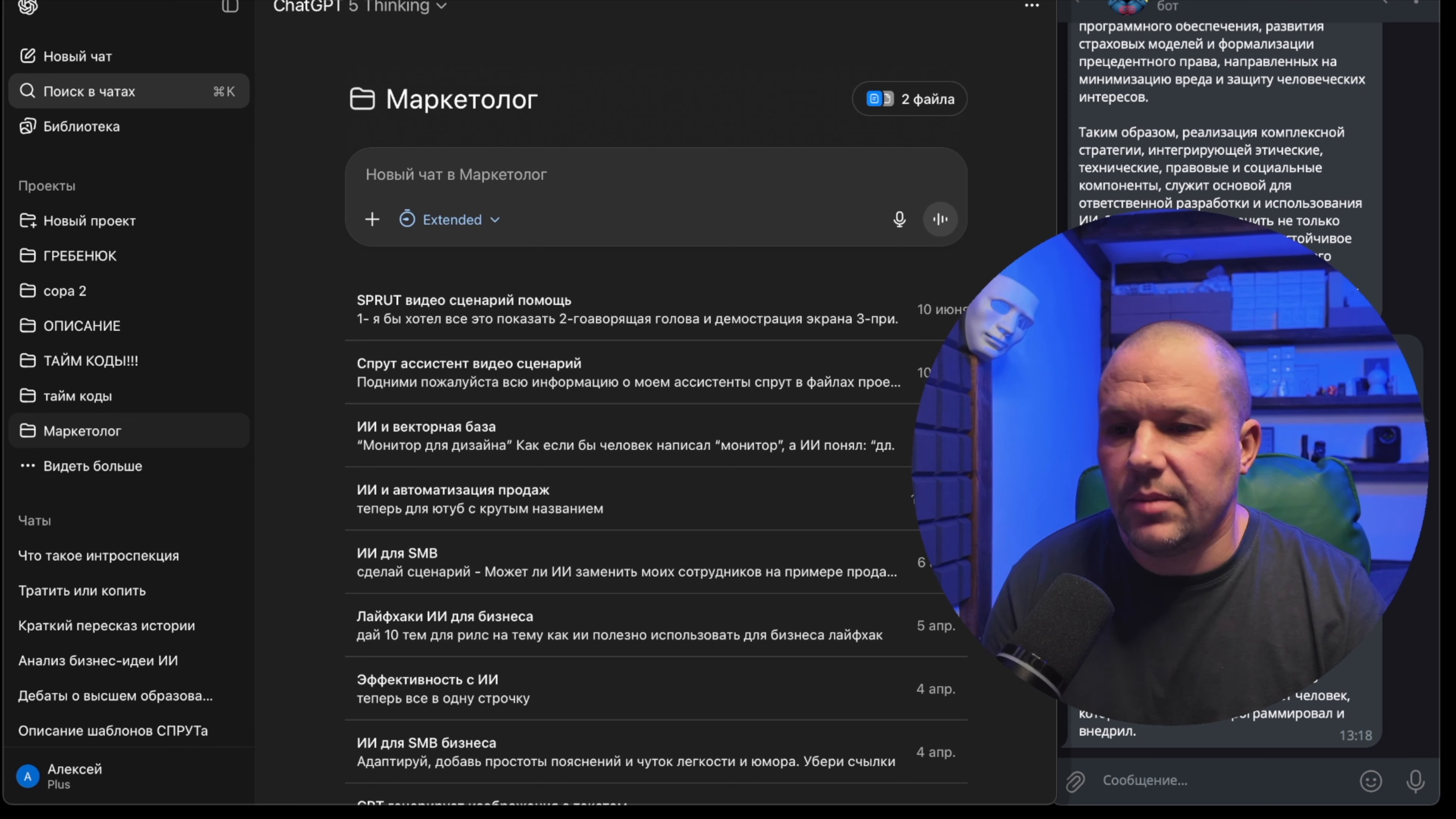Open chat Краткий пересказ истории

[129, 626]
